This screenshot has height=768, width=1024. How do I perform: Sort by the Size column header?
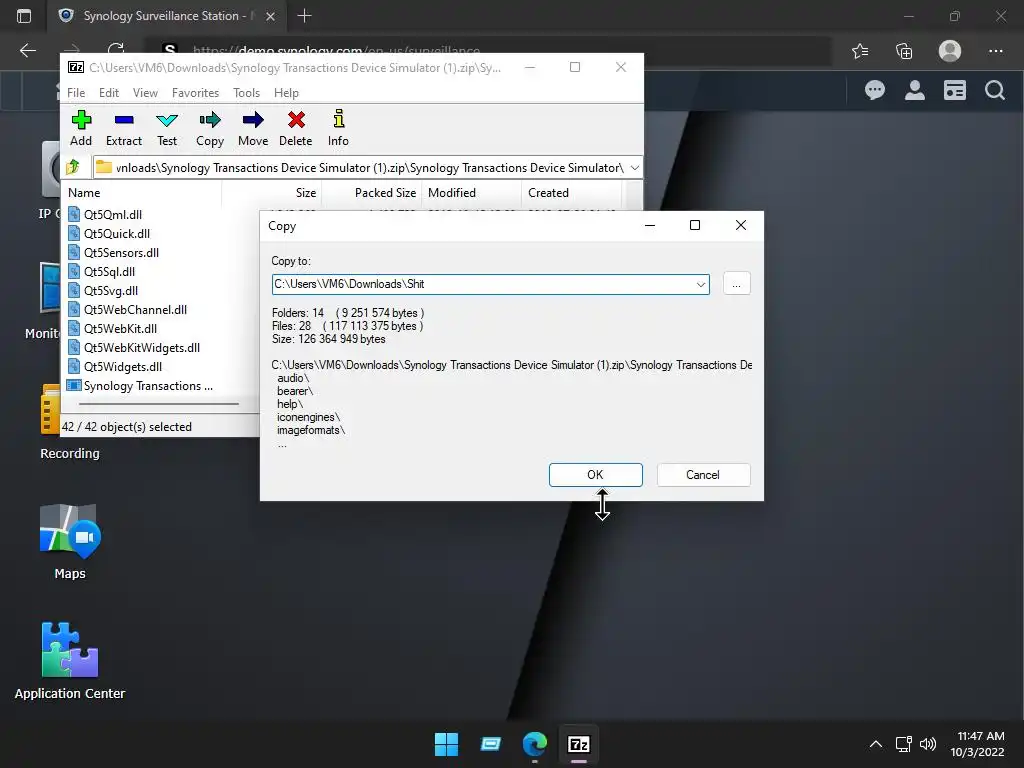306,193
